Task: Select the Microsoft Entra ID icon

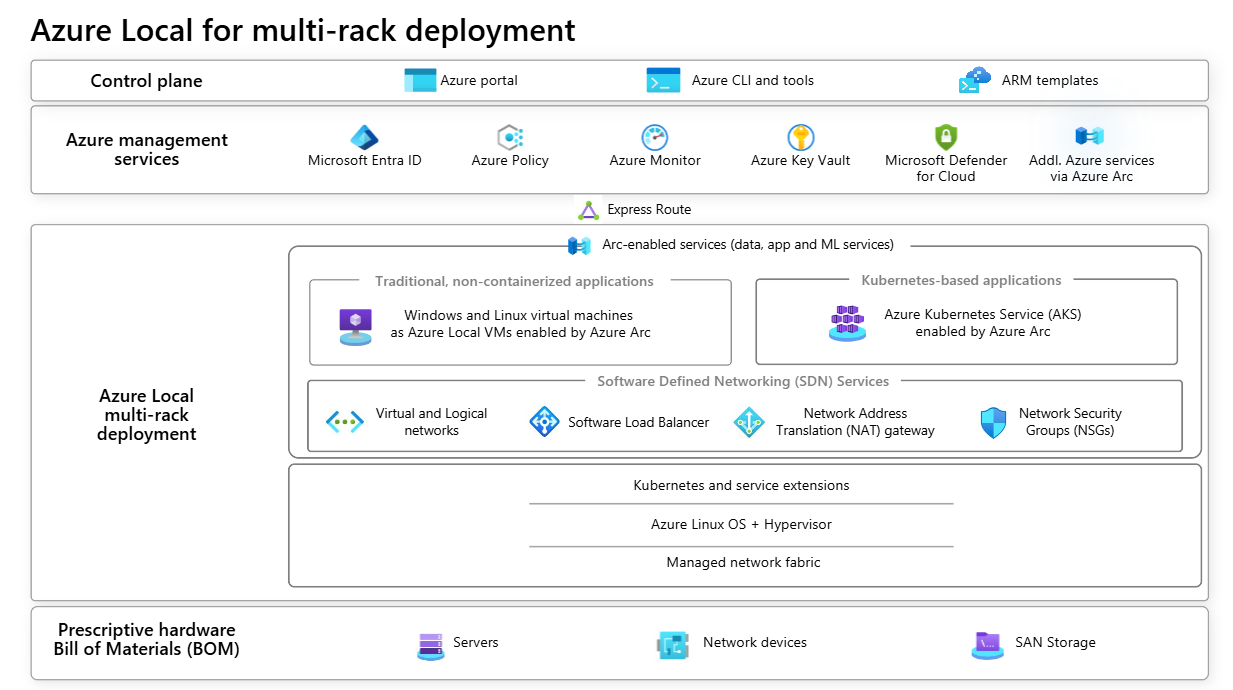Action: pos(364,137)
